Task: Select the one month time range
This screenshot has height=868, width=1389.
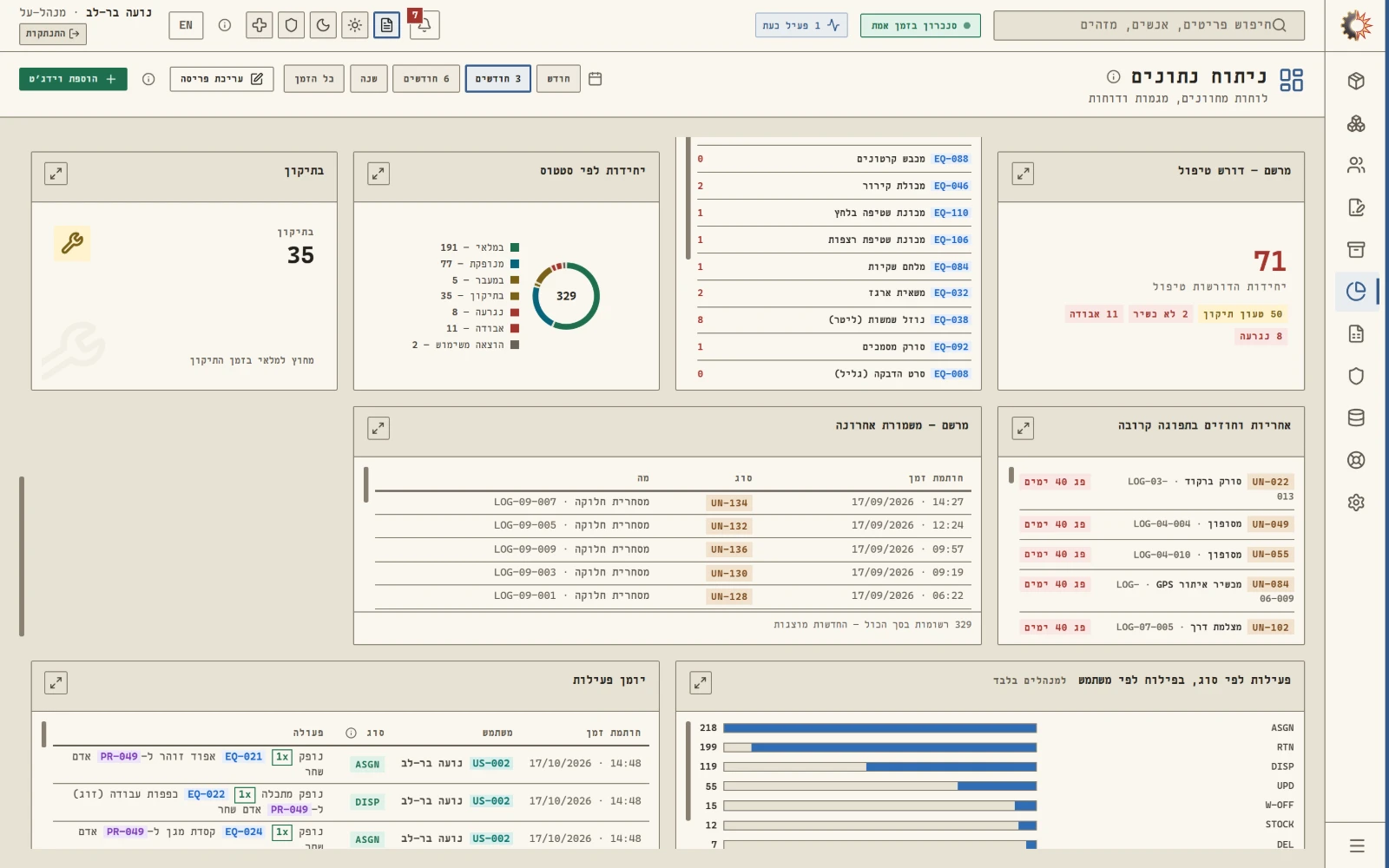Action: (x=558, y=79)
